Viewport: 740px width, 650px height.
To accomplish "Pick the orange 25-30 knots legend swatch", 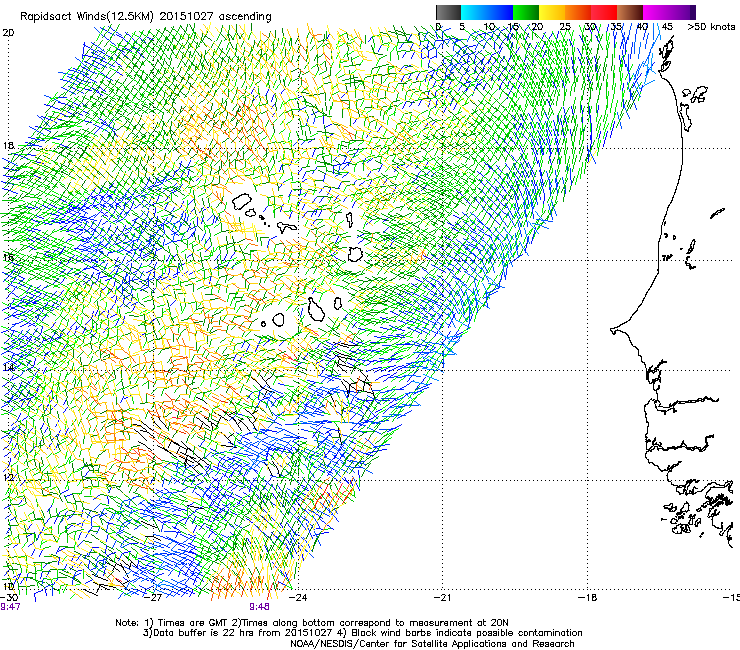I will coord(578,12).
